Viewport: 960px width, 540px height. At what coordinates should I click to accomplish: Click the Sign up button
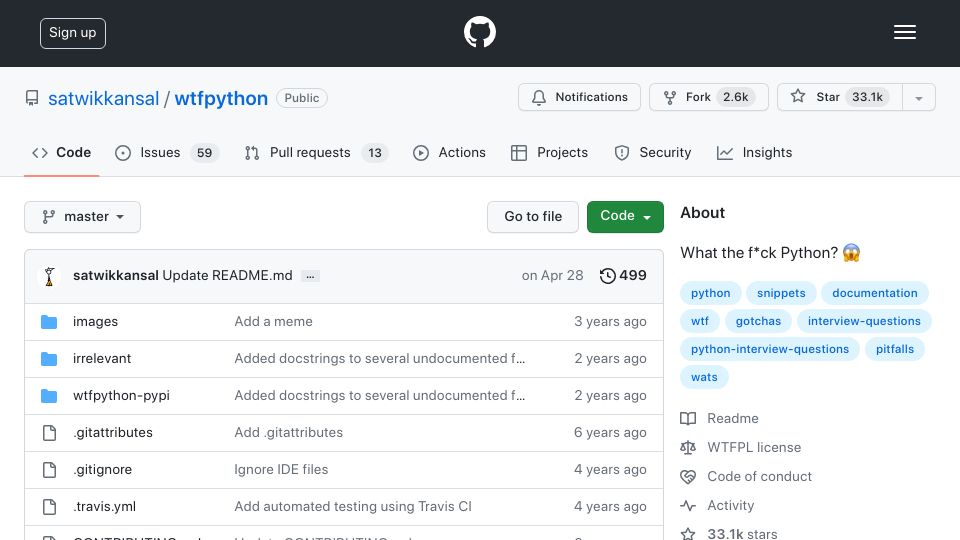click(x=73, y=33)
